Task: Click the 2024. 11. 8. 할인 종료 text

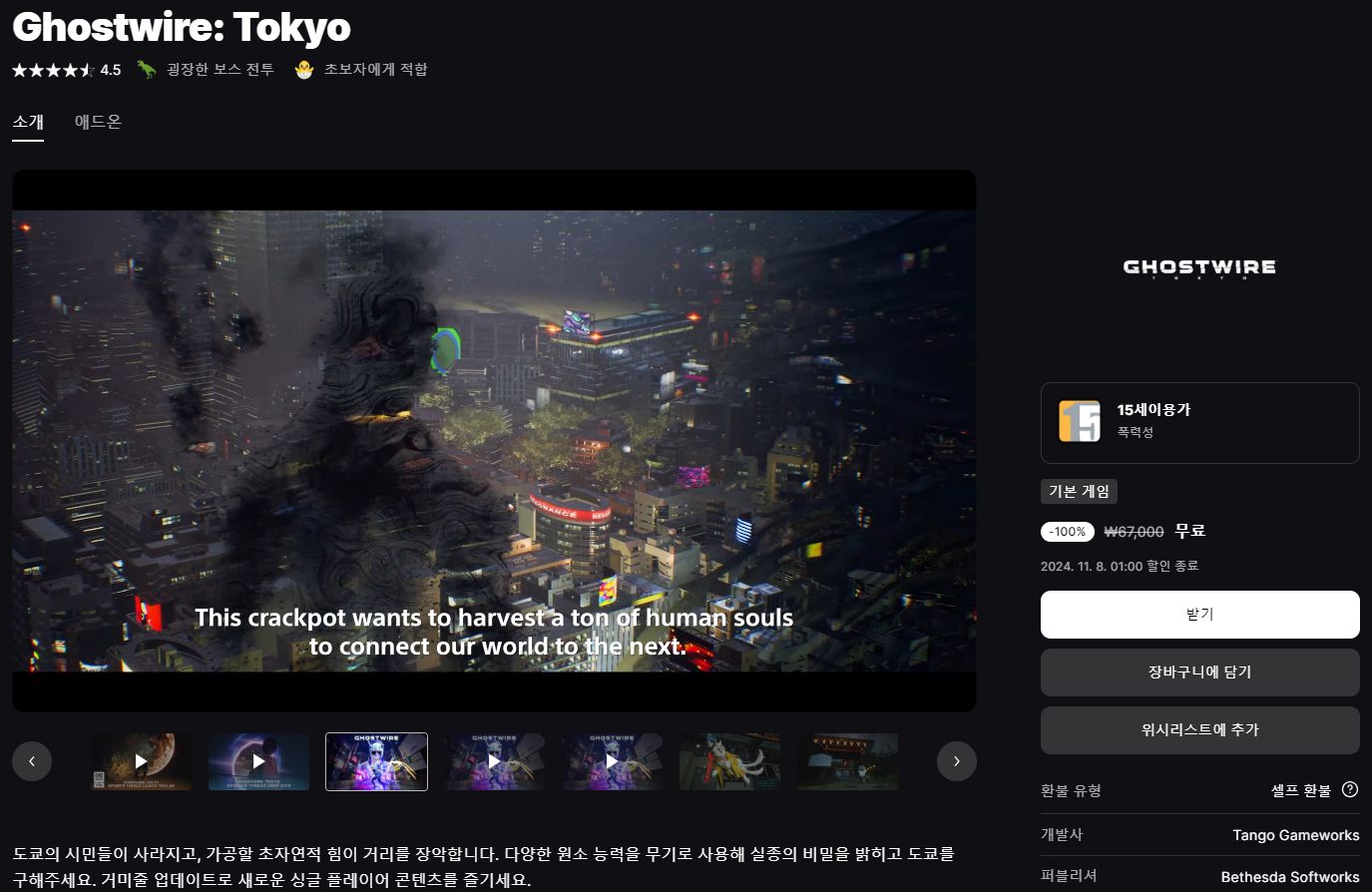Action: [1120, 566]
